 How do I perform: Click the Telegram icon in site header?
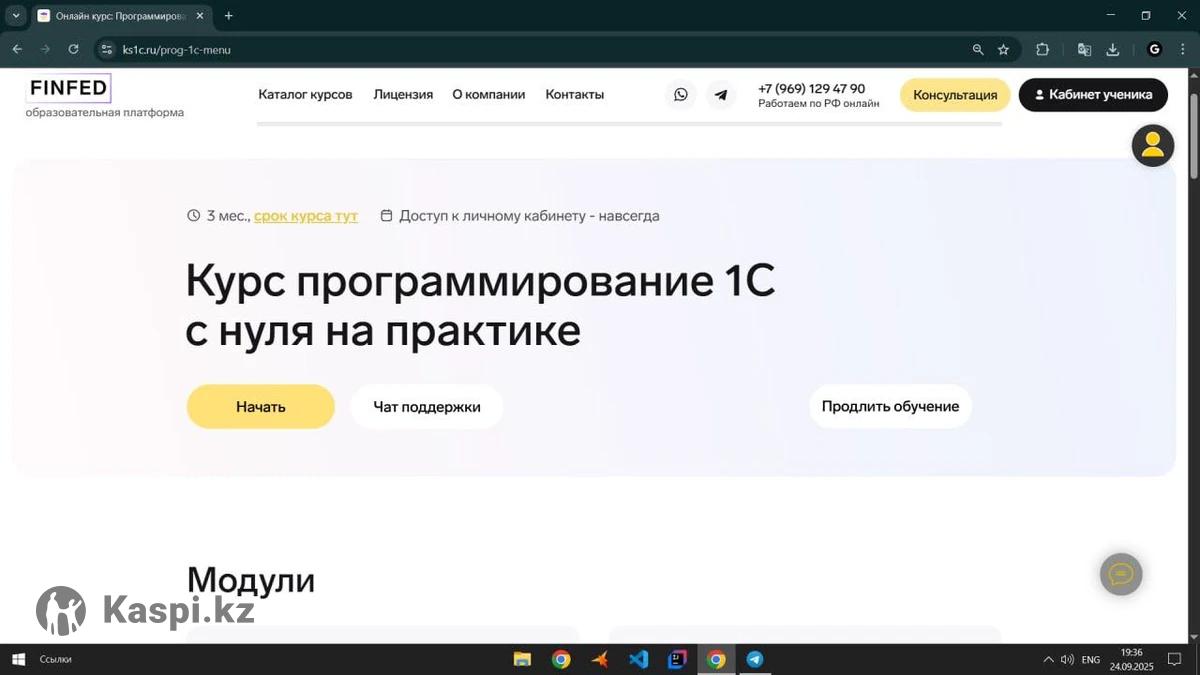(x=721, y=95)
